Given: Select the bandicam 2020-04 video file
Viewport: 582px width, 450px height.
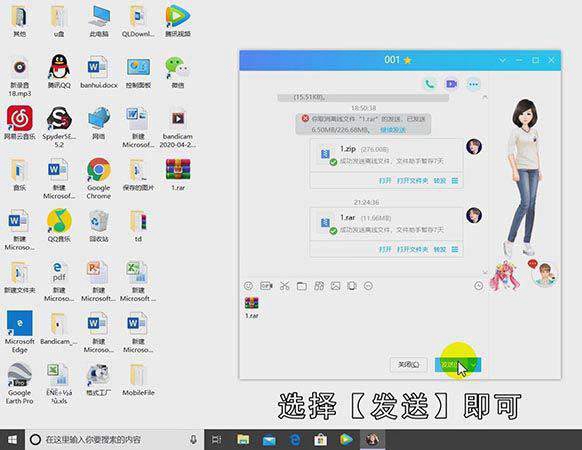Looking at the screenshot, I should click(x=178, y=127).
